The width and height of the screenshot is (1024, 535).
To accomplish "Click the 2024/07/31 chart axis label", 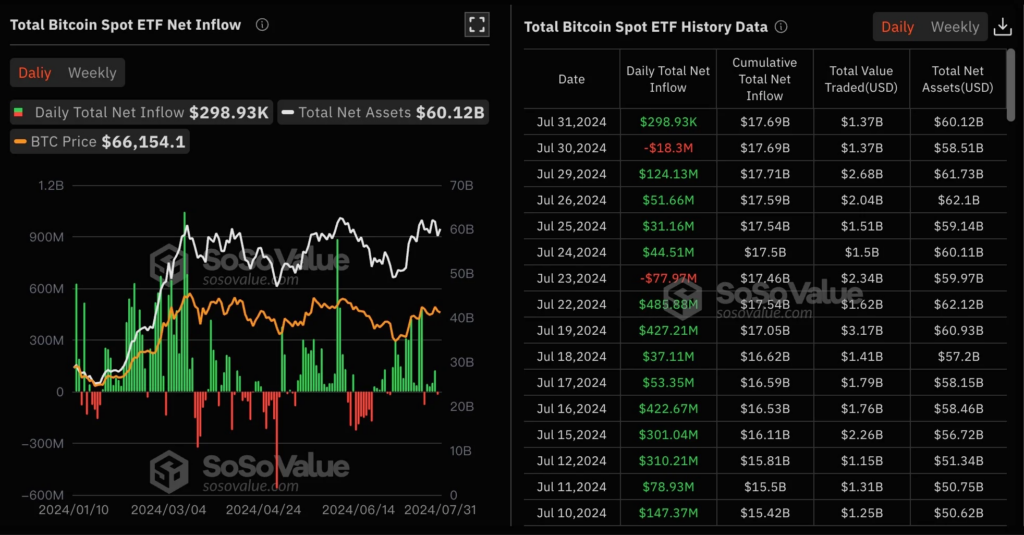I will [x=440, y=510].
